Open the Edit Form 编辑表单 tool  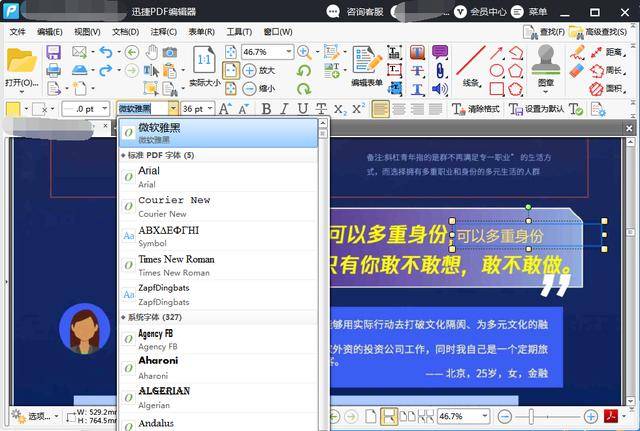pyautogui.click(x=367, y=66)
